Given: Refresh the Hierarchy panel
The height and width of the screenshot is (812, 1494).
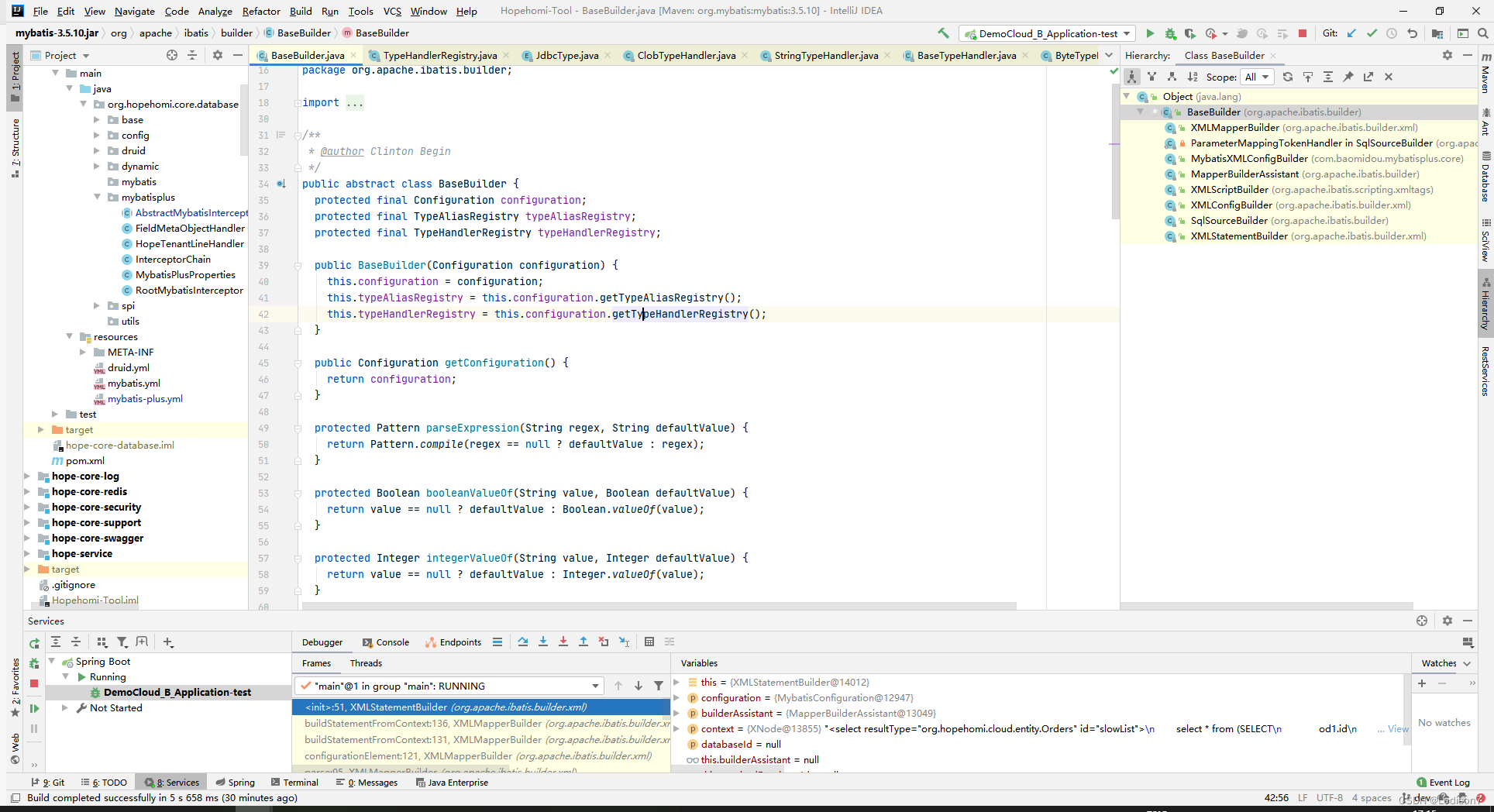Looking at the screenshot, I should (x=1288, y=77).
